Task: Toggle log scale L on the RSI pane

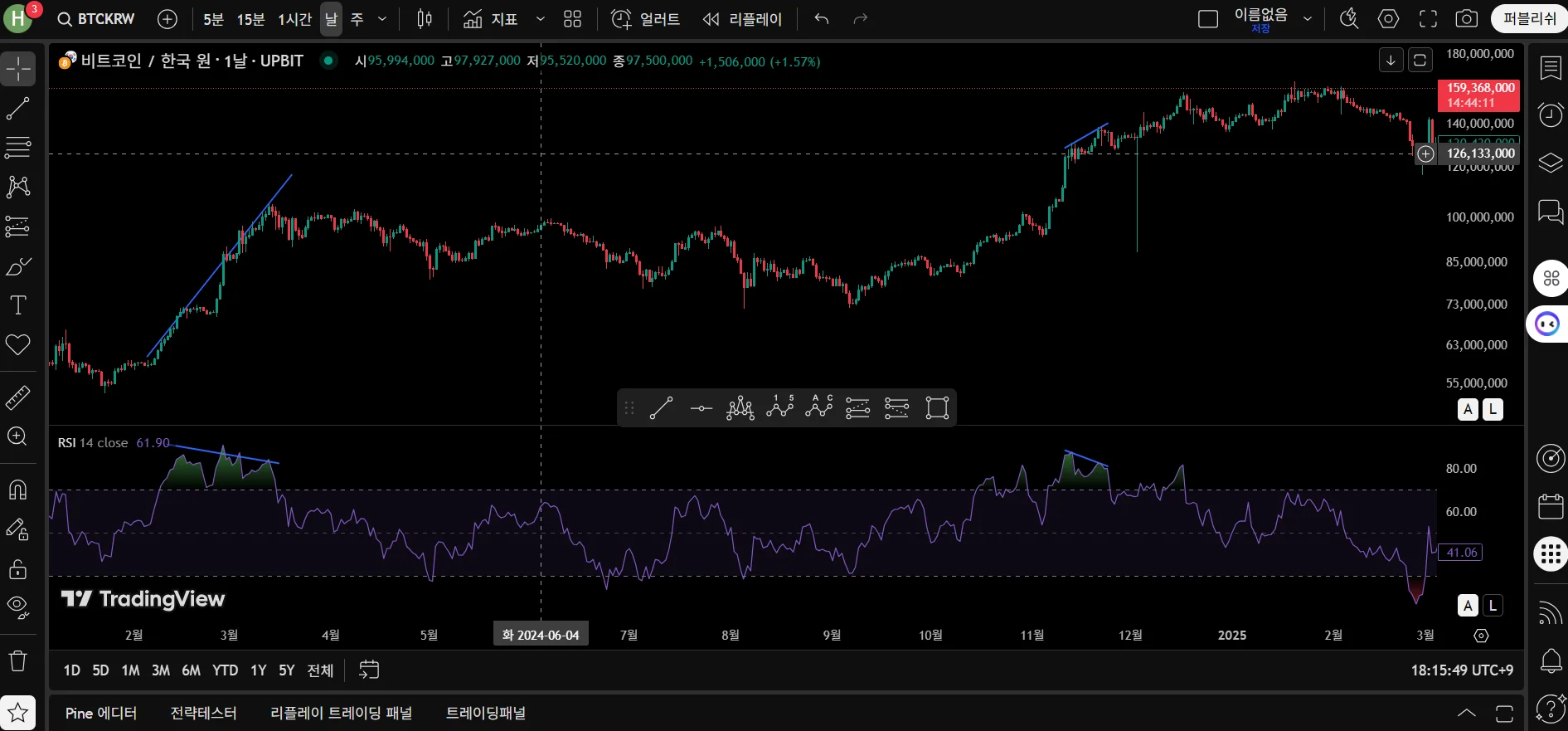Action: click(1493, 606)
